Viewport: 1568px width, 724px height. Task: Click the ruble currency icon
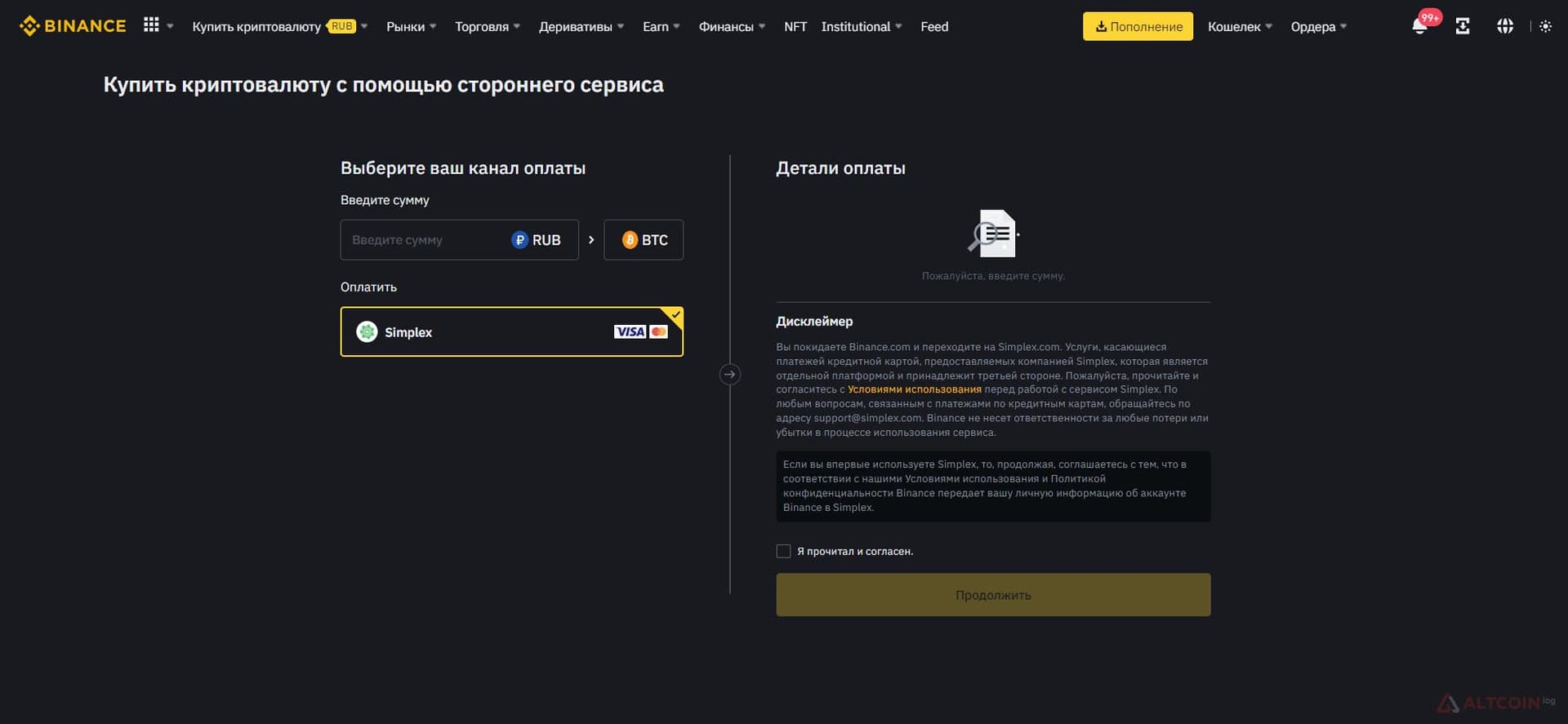(519, 240)
